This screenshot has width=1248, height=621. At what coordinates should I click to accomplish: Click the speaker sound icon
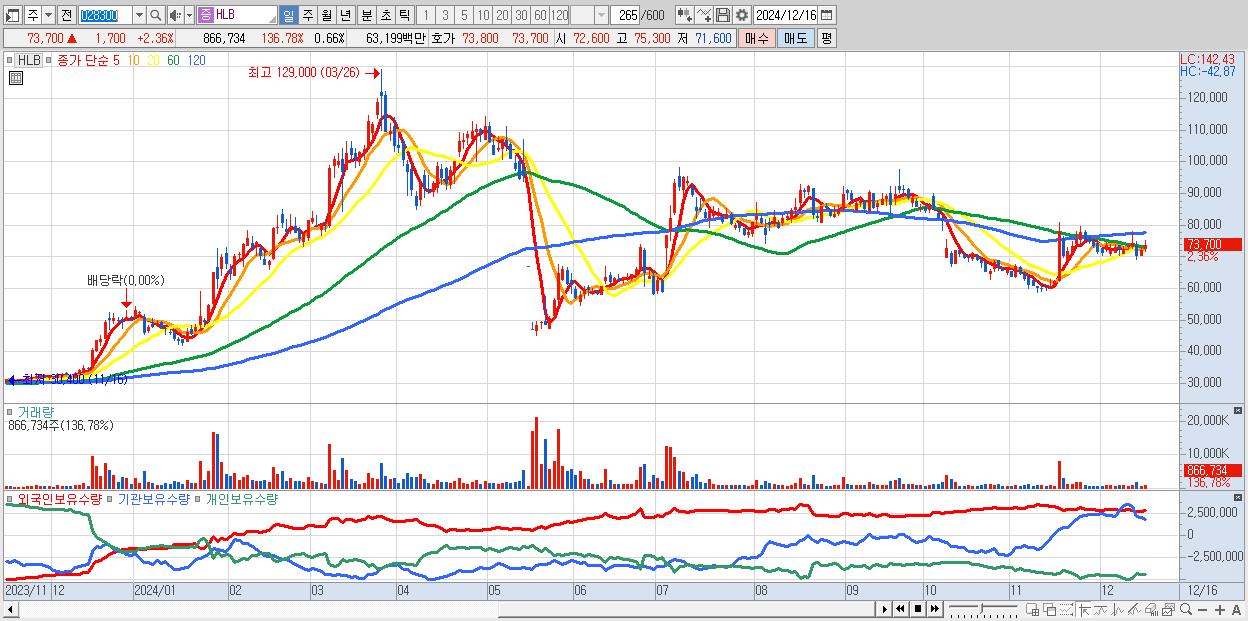[175, 15]
